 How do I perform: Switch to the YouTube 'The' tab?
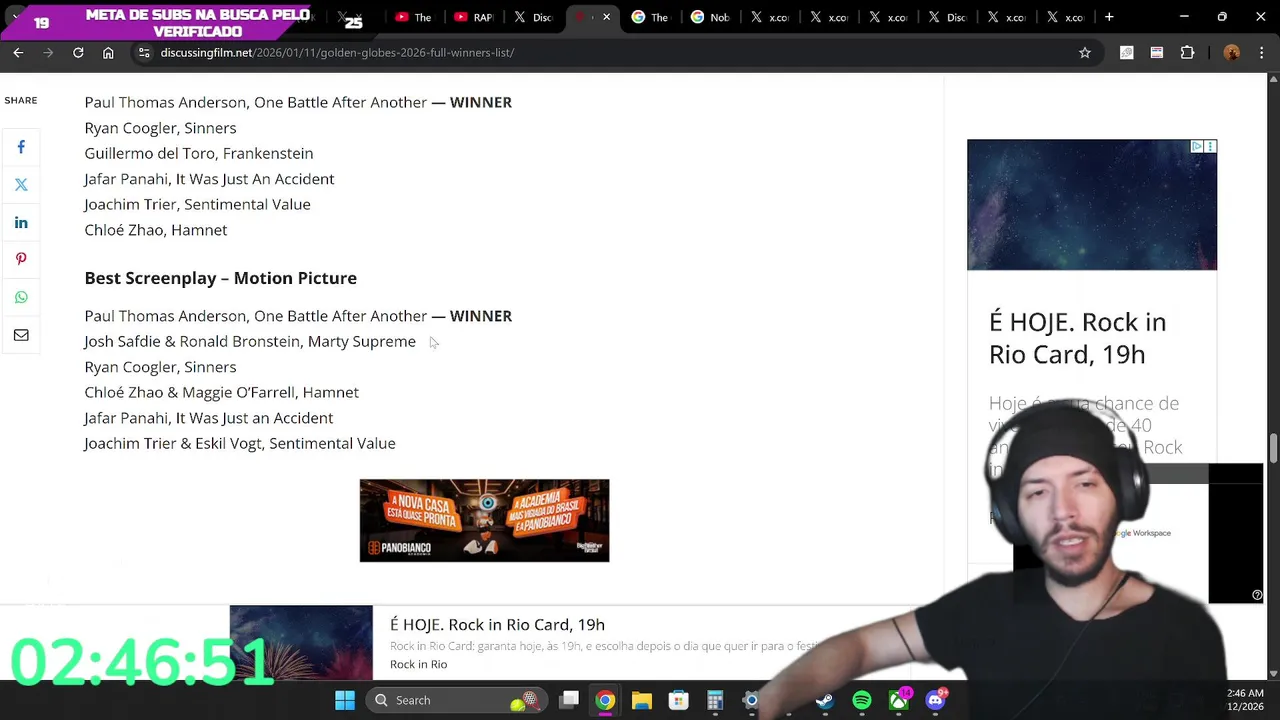tap(413, 17)
